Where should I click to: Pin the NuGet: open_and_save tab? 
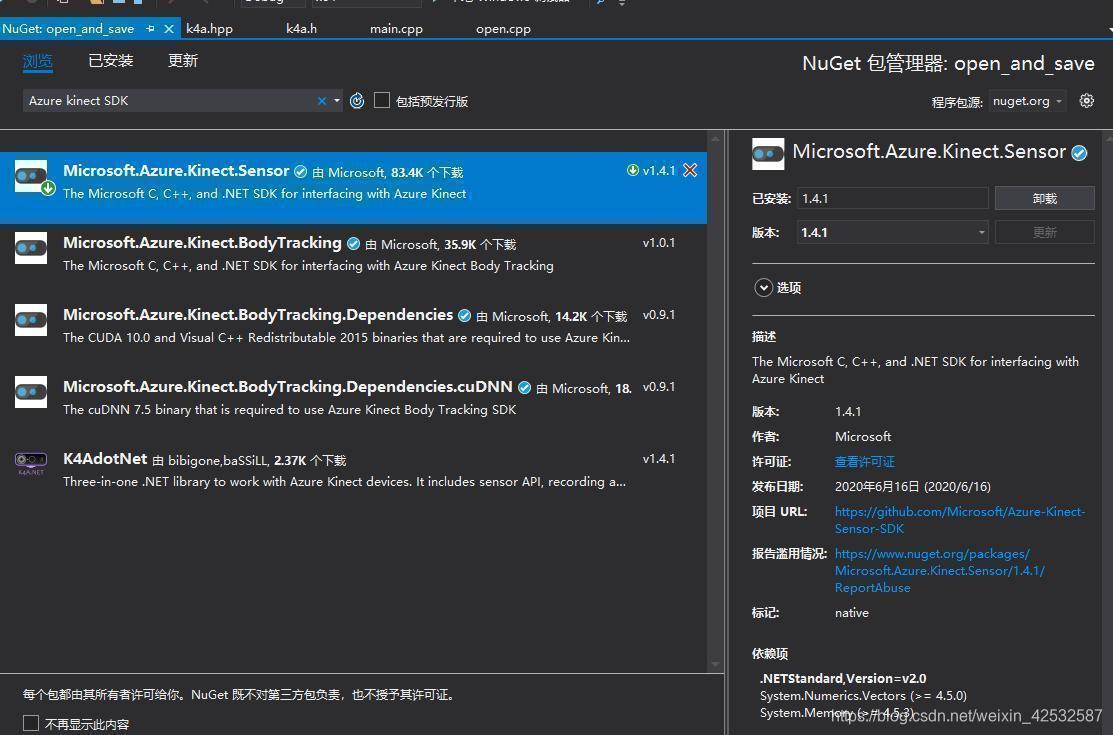150,28
